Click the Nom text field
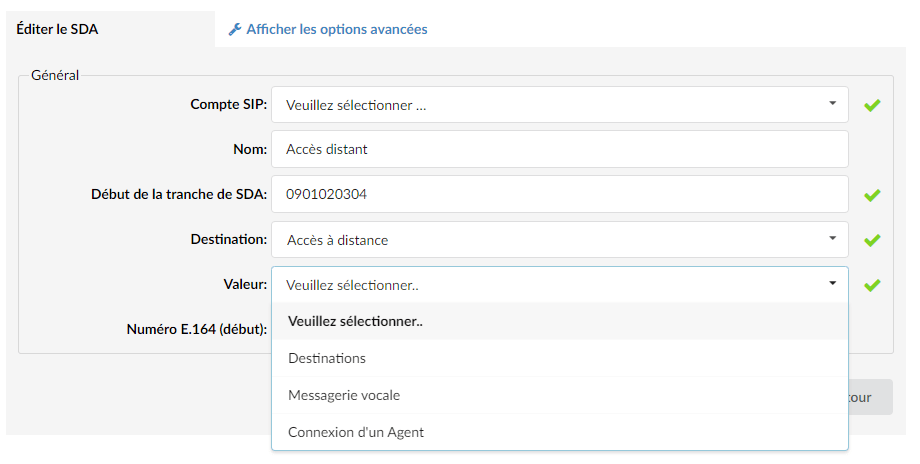920x464 pixels. (x=560, y=149)
